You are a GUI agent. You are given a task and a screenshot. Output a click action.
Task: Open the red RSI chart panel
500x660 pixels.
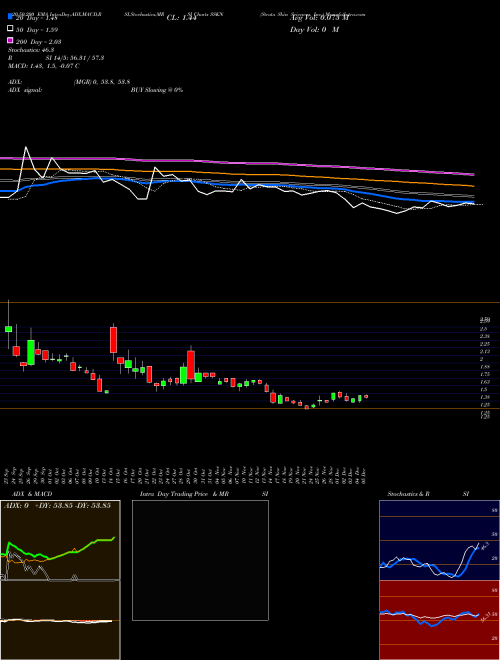439,620
